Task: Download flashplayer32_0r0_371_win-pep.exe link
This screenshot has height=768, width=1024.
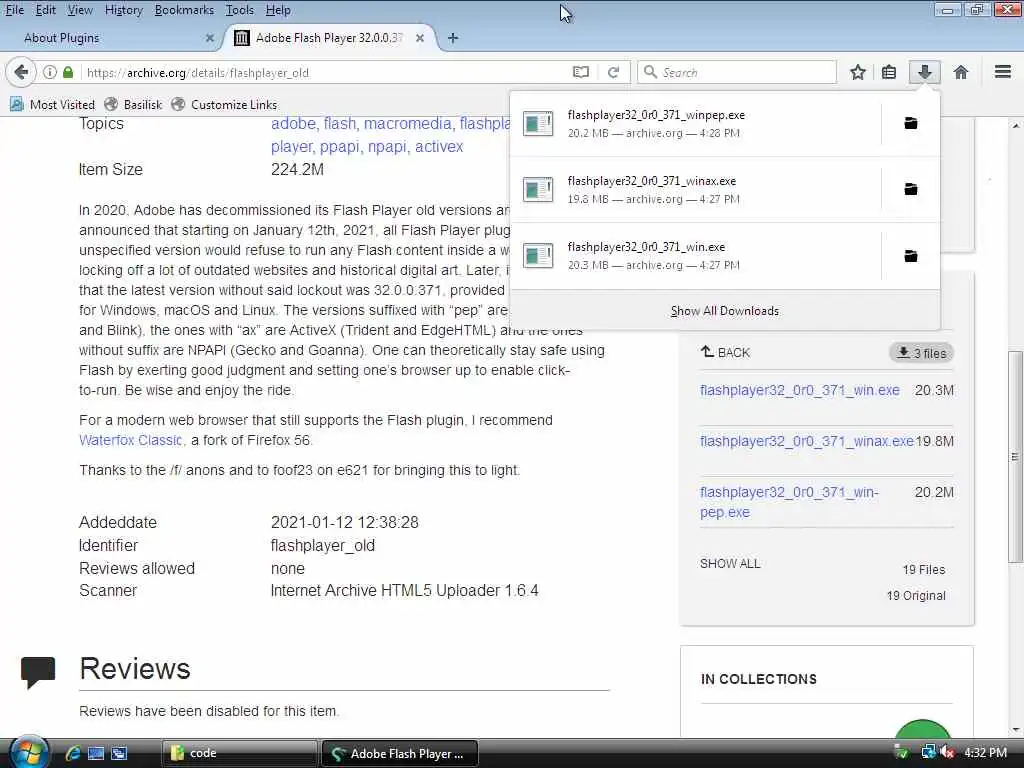Action: click(x=789, y=502)
